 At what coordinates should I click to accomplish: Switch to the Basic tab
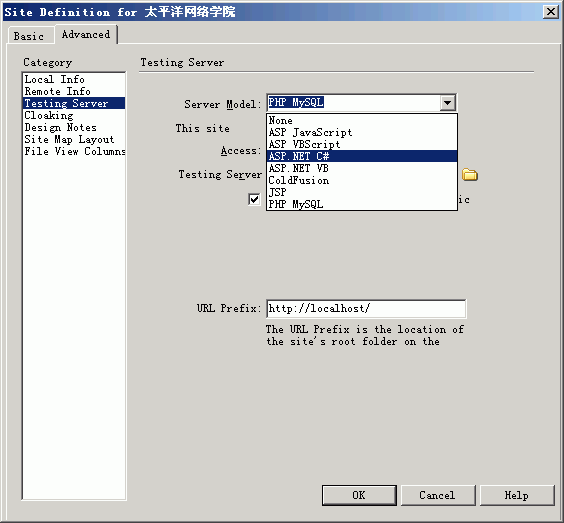tap(29, 36)
